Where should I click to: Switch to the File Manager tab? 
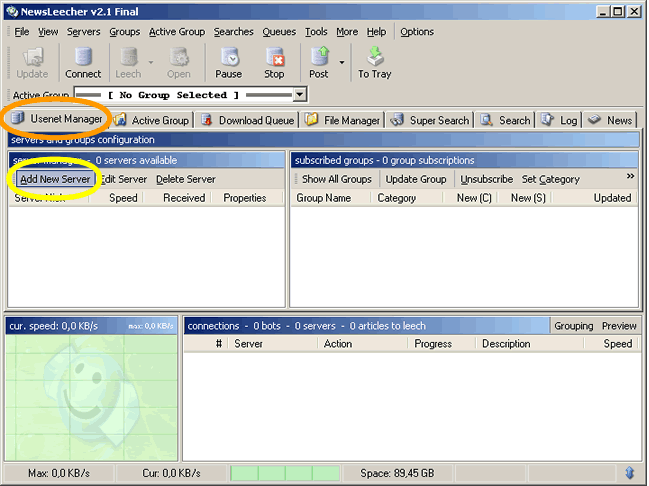coord(343,120)
